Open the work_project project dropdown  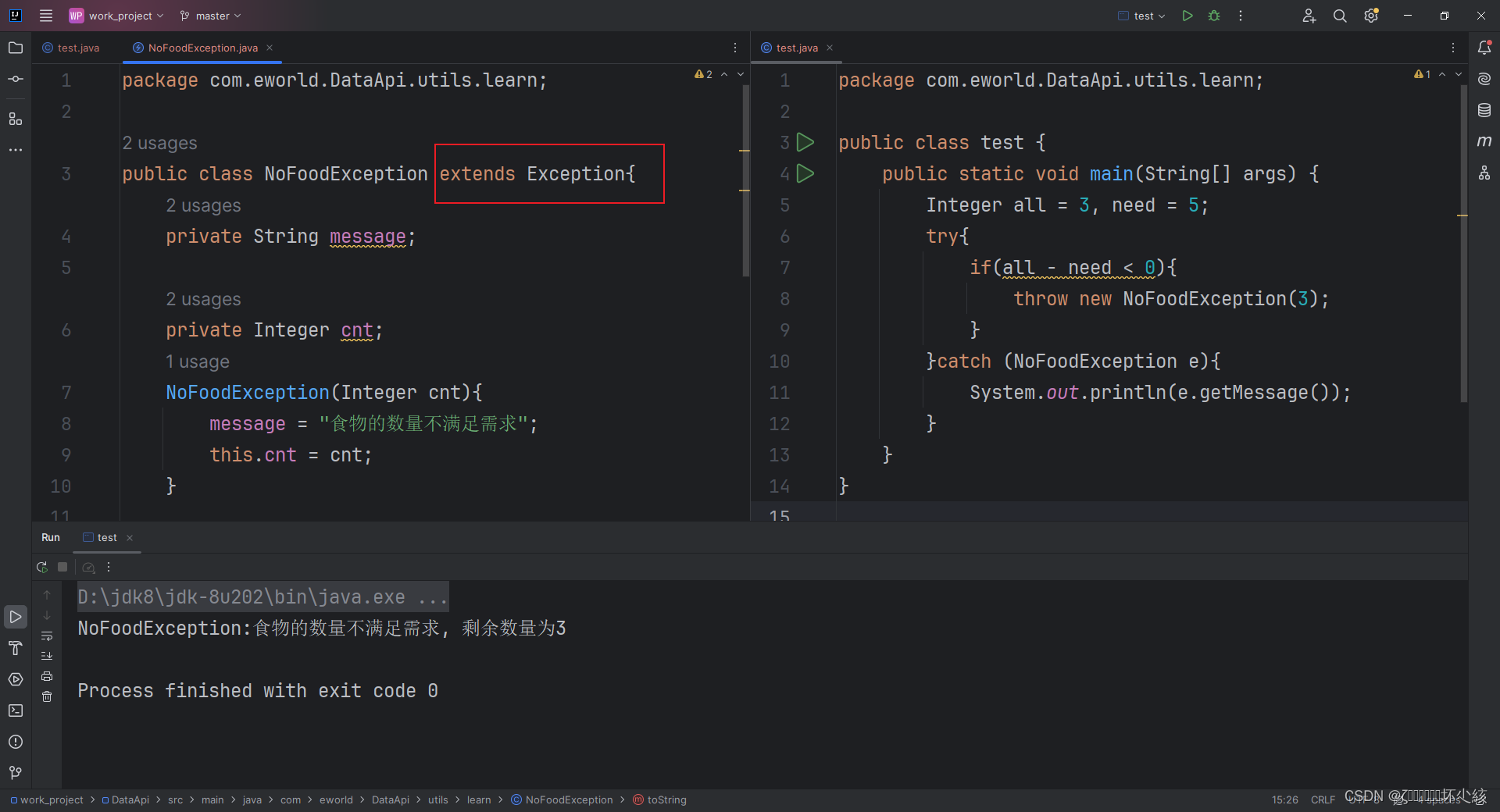pos(116,16)
